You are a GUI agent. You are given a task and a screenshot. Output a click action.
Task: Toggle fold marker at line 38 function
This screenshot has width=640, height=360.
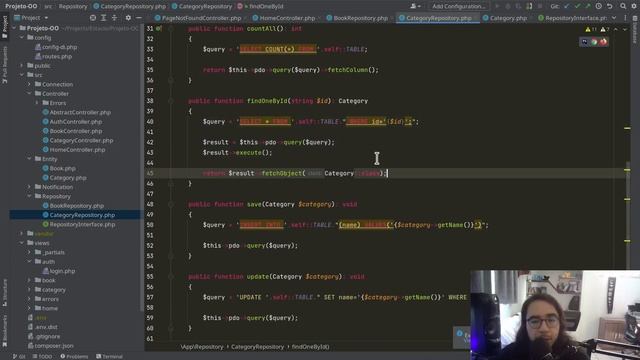[x=171, y=100]
